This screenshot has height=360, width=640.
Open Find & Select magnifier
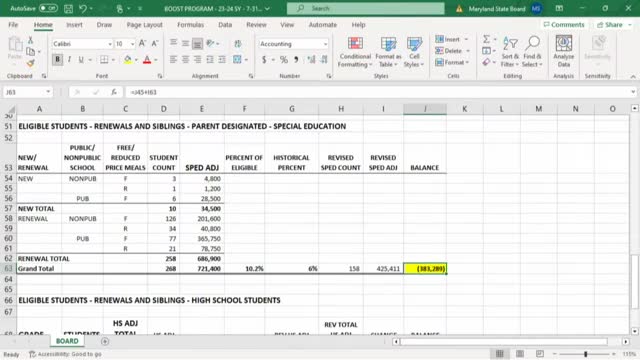coord(532,52)
